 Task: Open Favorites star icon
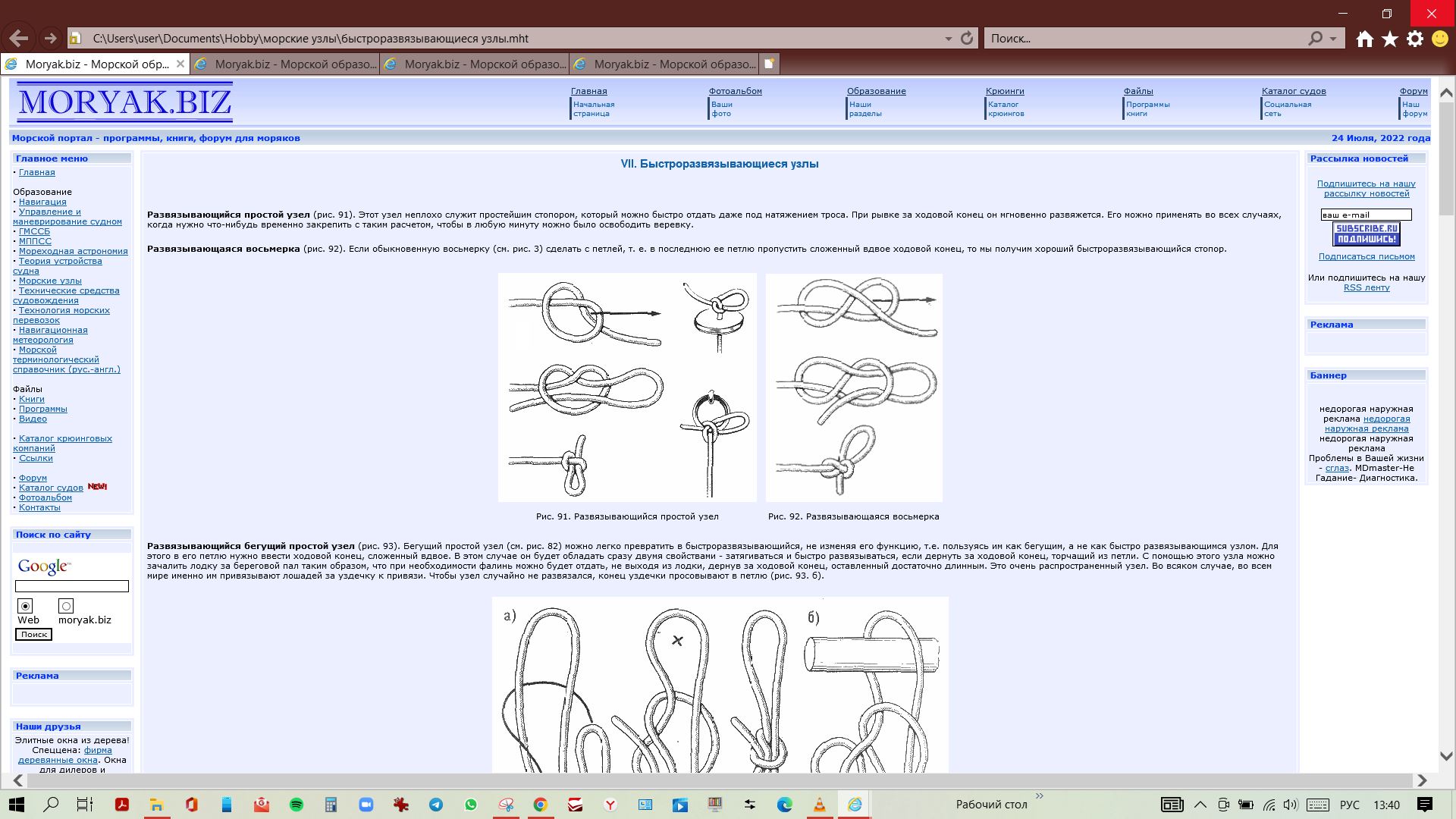pyautogui.click(x=1389, y=39)
